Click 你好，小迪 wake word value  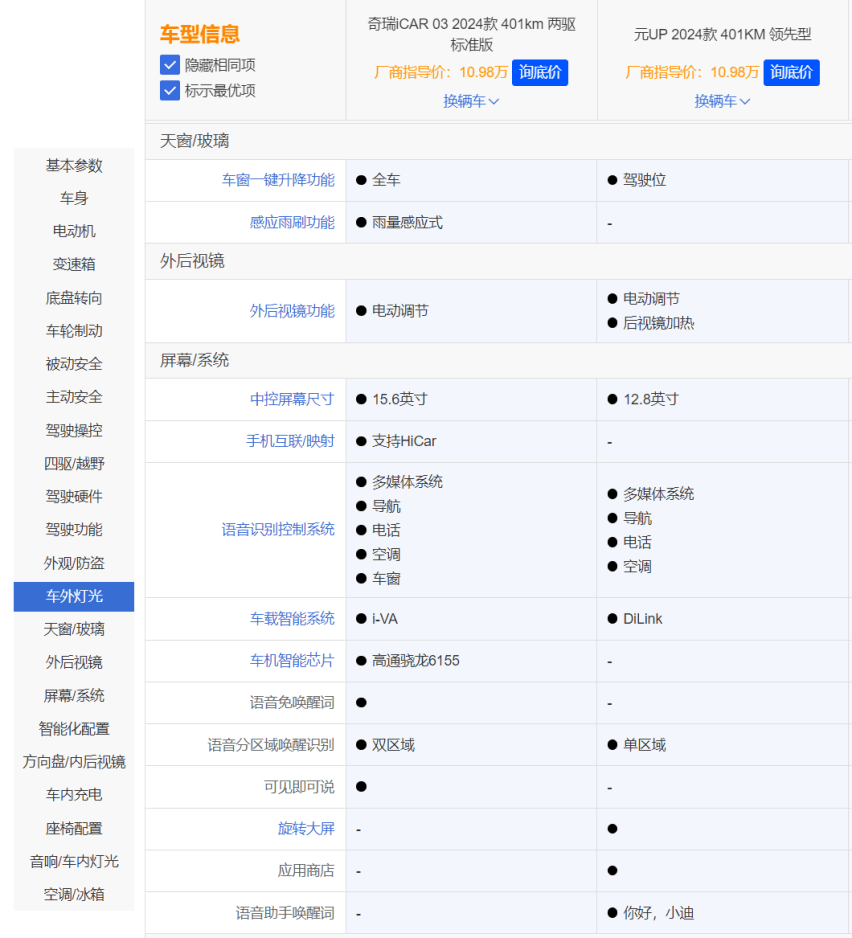coord(658,913)
